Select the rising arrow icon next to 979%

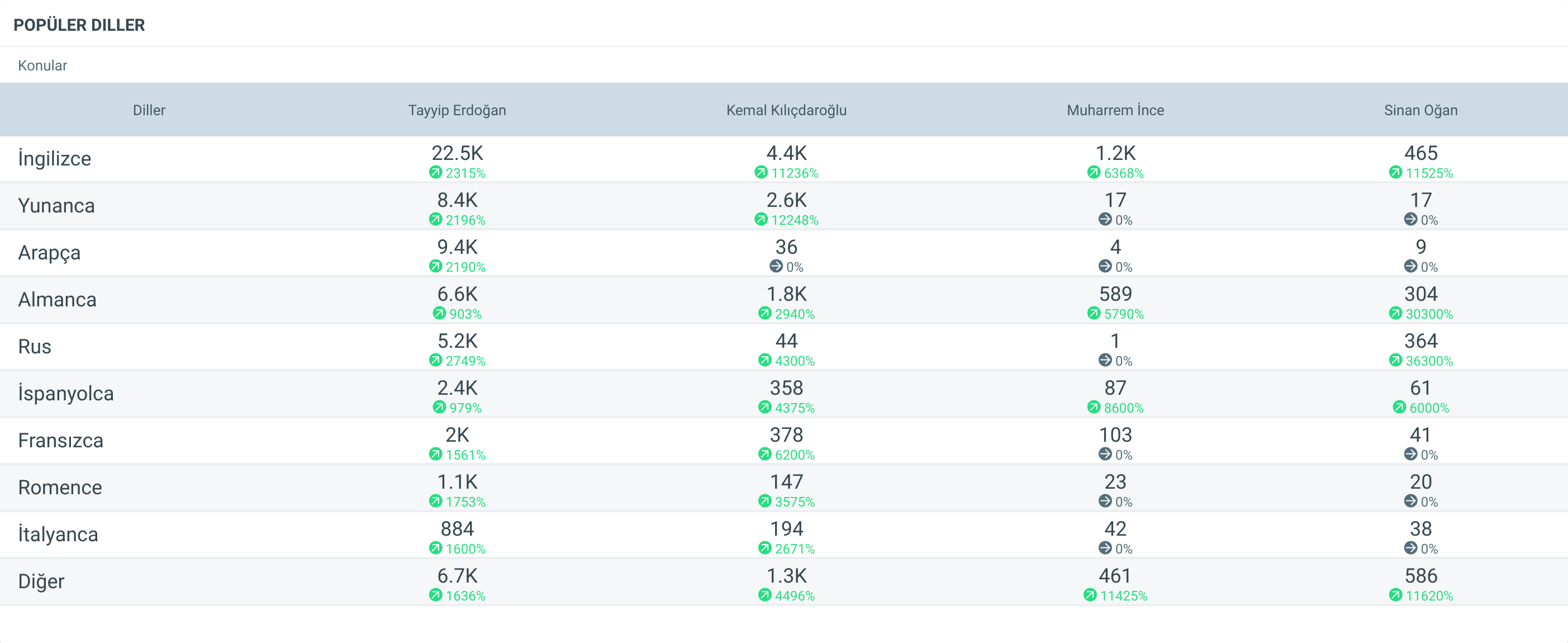click(439, 406)
